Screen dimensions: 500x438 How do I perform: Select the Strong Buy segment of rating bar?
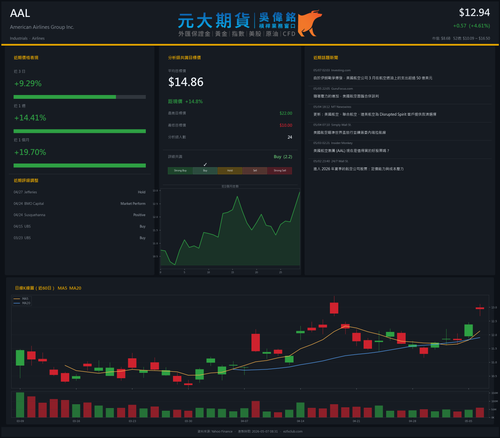click(x=180, y=171)
